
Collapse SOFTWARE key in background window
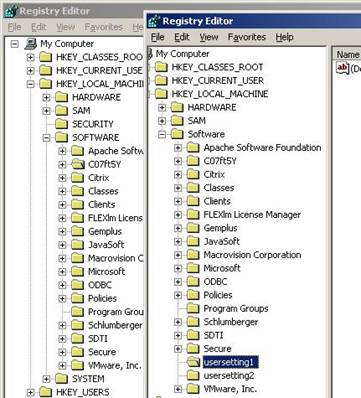click(46, 137)
